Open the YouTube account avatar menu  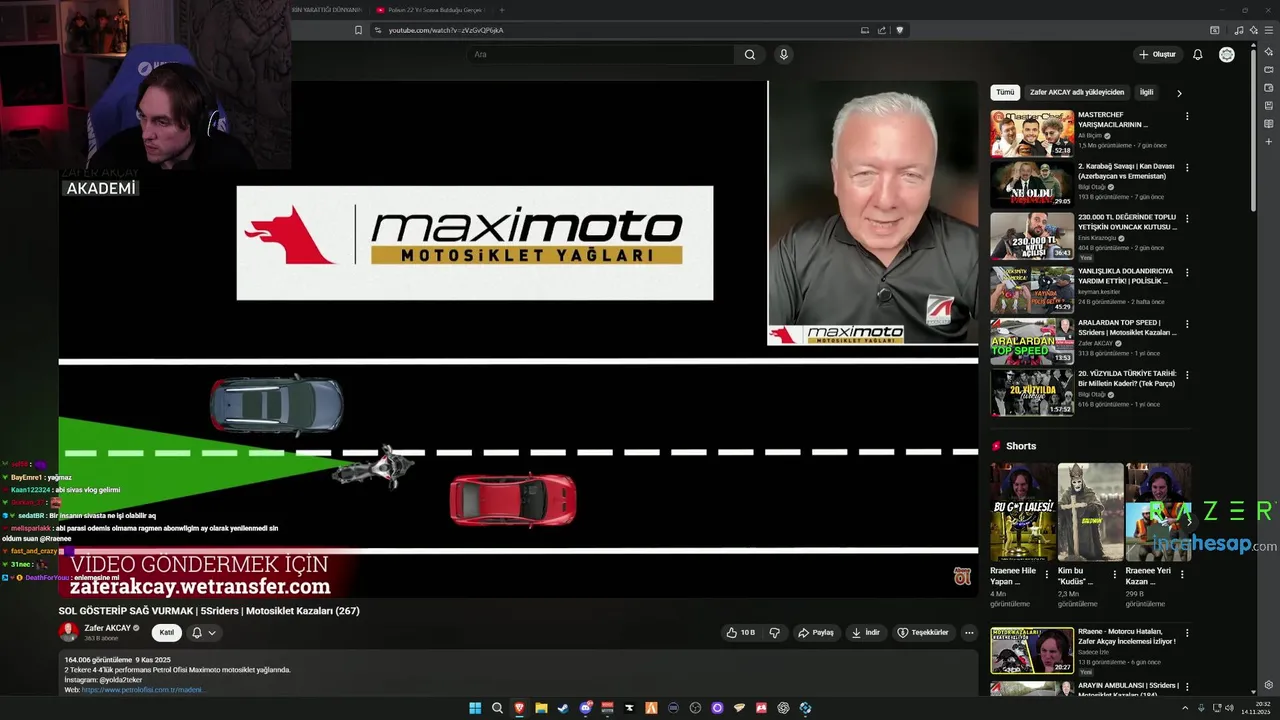coord(1227,54)
